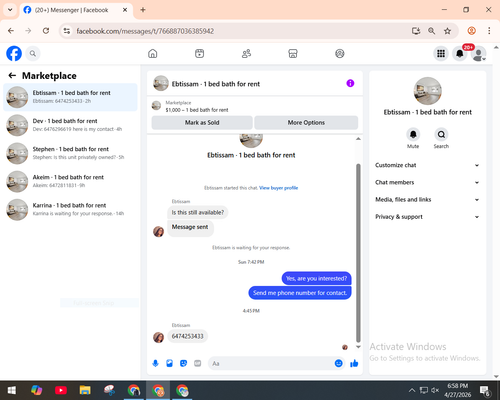Click the chat header title Ebtissam
The image size is (500, 400).
click(216, 84)
